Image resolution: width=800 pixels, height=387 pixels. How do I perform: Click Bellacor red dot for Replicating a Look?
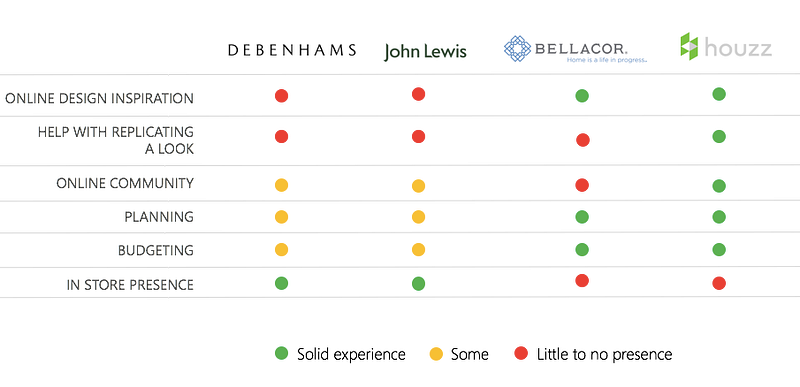point(583,140)
